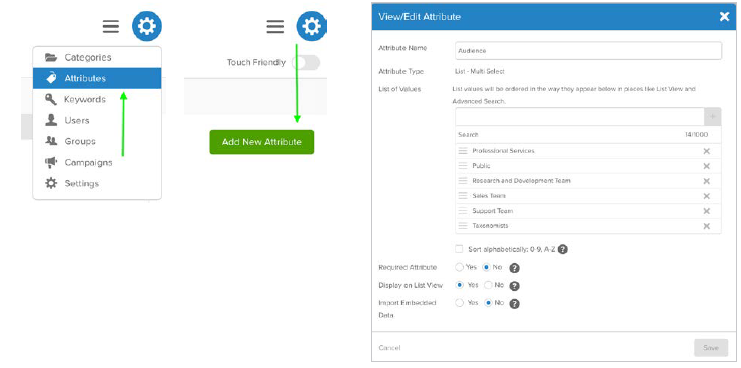The image size is (741, 368).
Task: Click the Attribute Name input field
Action: click(x=588, y=51)
